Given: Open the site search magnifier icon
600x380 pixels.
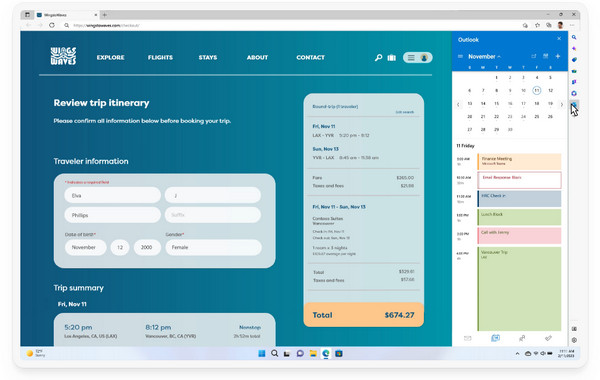Looking at the screenshot, I should pos(378,57).
